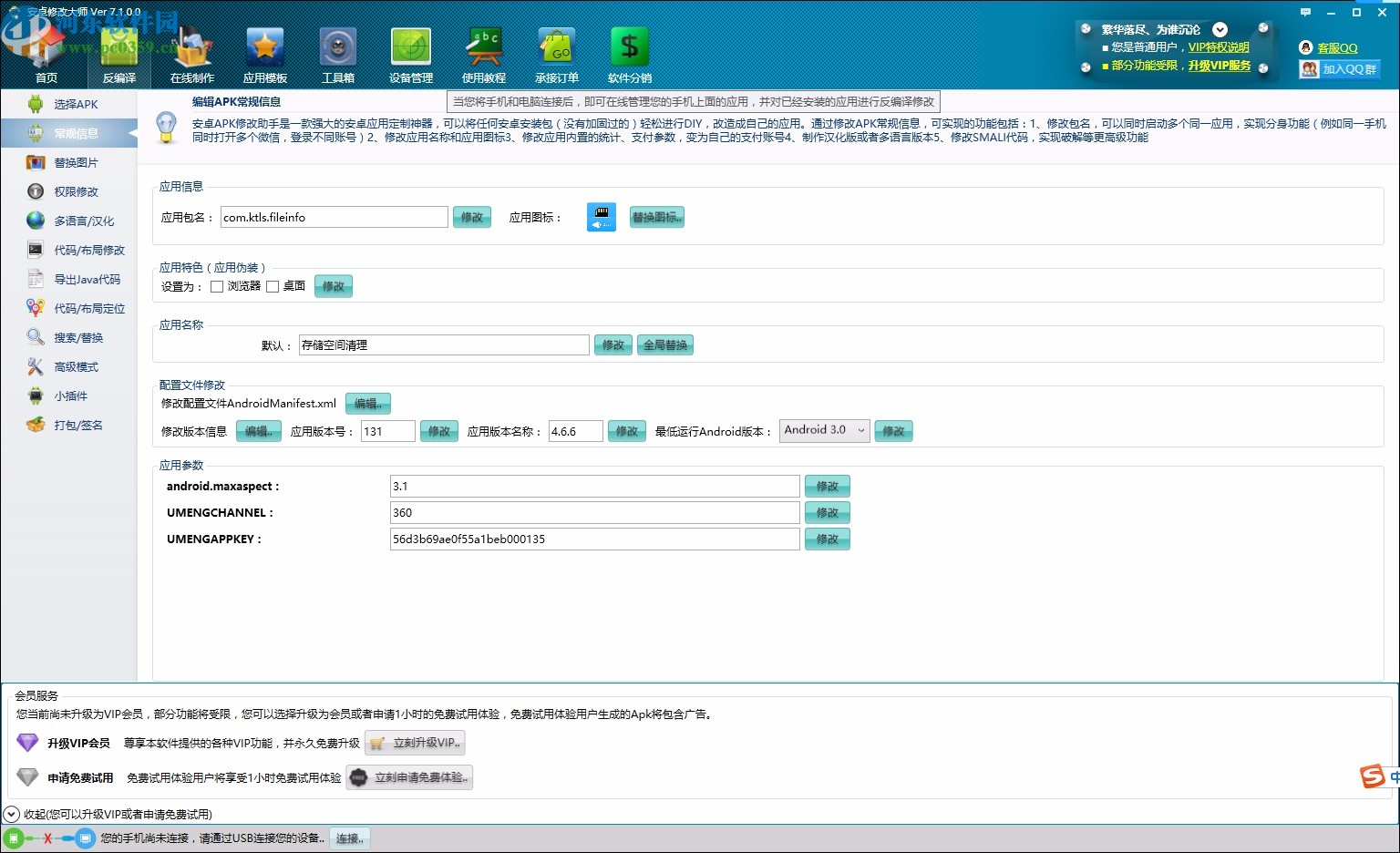The height and width of the screenshot is (853, 1400).
Task: Click the 全局替换 button
Action: pyautogui.click(x=665, y=344)
